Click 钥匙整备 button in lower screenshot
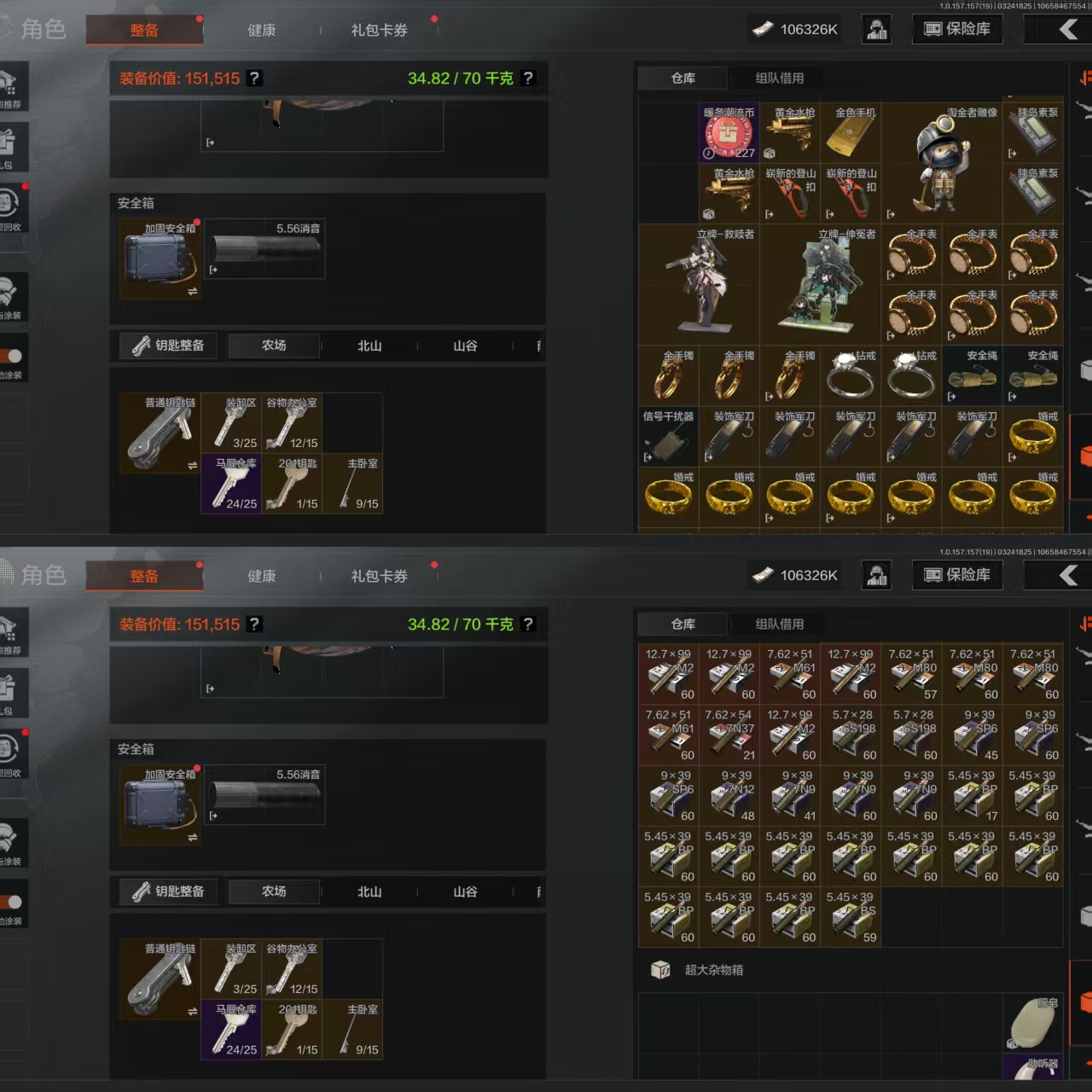 tap(169, 892)
